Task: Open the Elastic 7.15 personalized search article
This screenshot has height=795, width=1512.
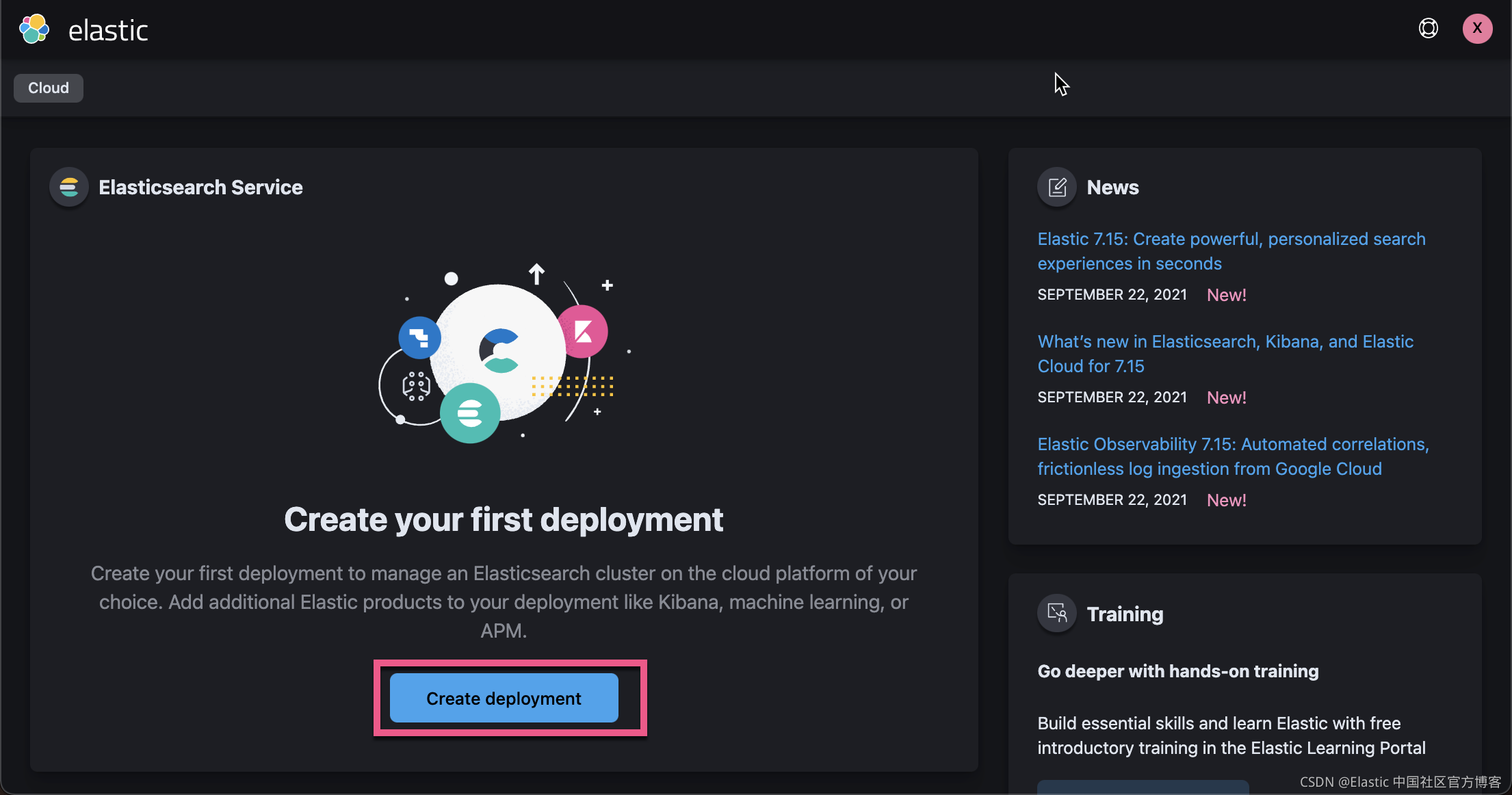Action: click(1231, 251)
